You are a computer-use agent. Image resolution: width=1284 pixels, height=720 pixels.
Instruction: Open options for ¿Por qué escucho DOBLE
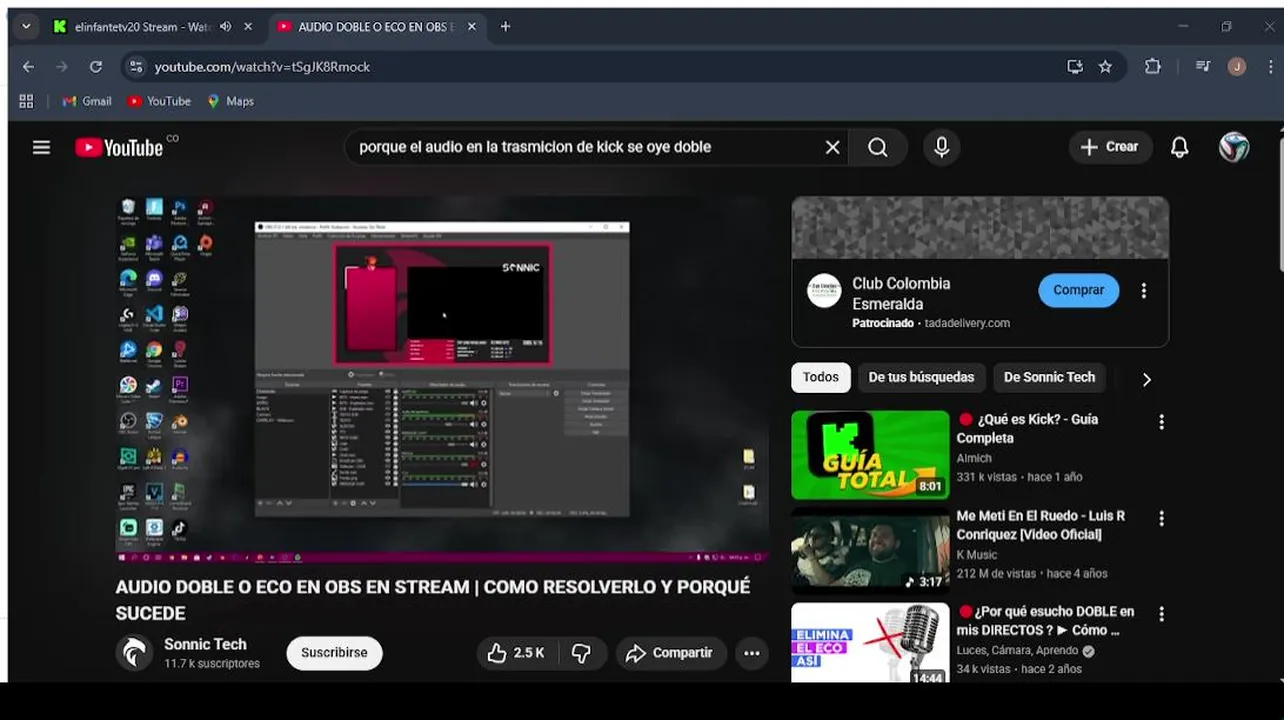click(x=1161, y=614)
